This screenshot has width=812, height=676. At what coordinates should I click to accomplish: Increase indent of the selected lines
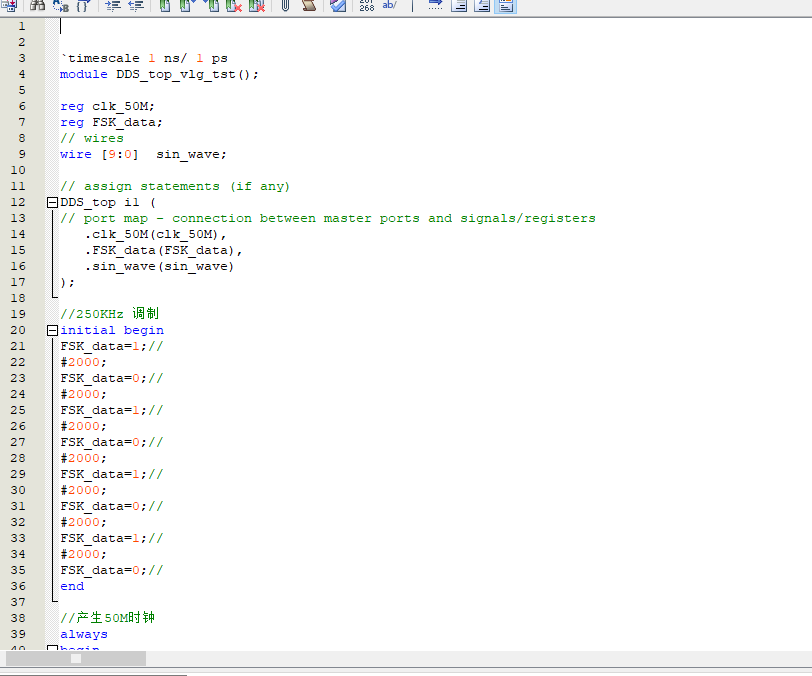(112, 5)
